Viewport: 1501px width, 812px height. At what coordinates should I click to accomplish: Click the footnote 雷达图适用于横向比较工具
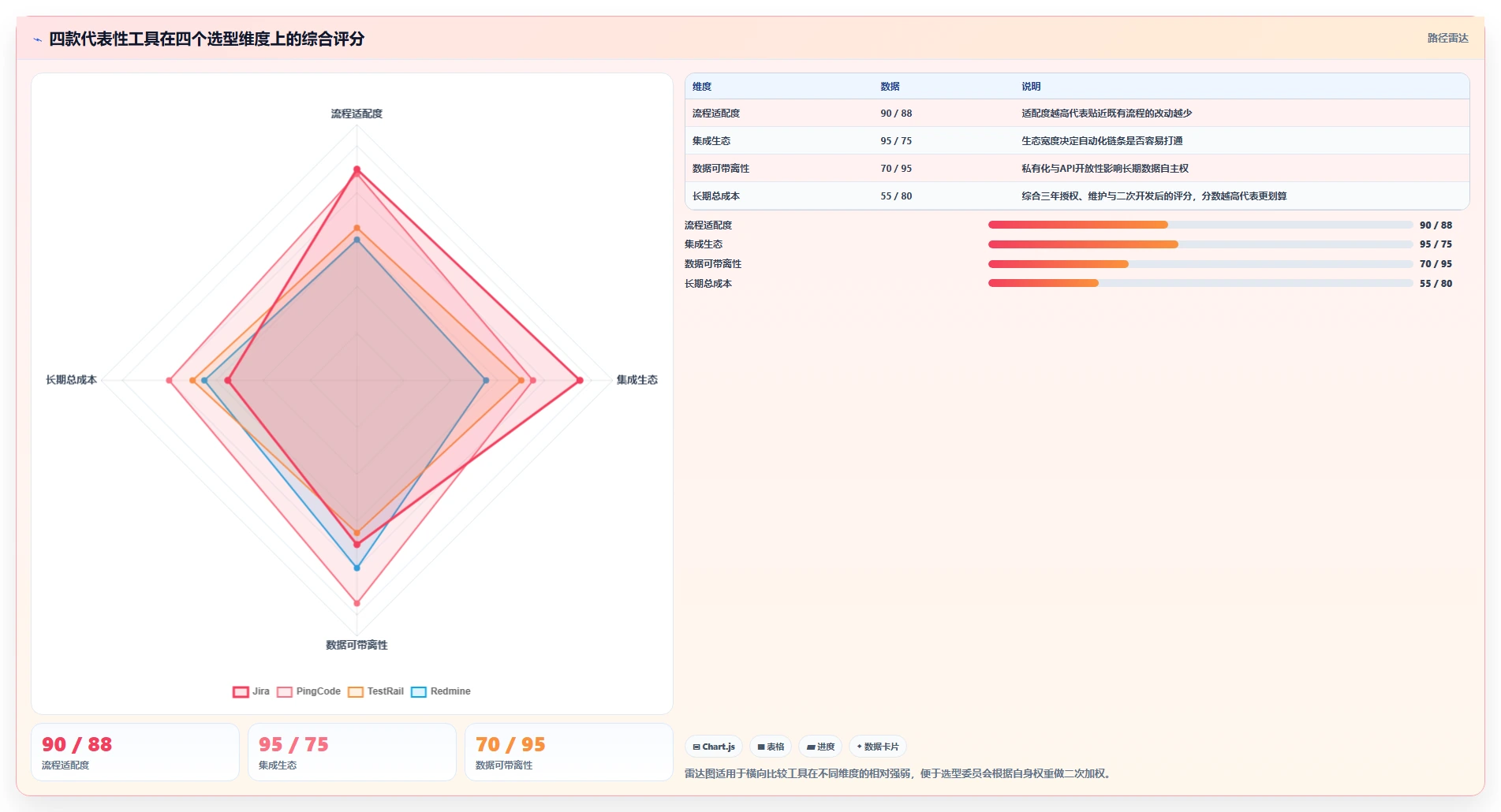click(x=899, y=774)
